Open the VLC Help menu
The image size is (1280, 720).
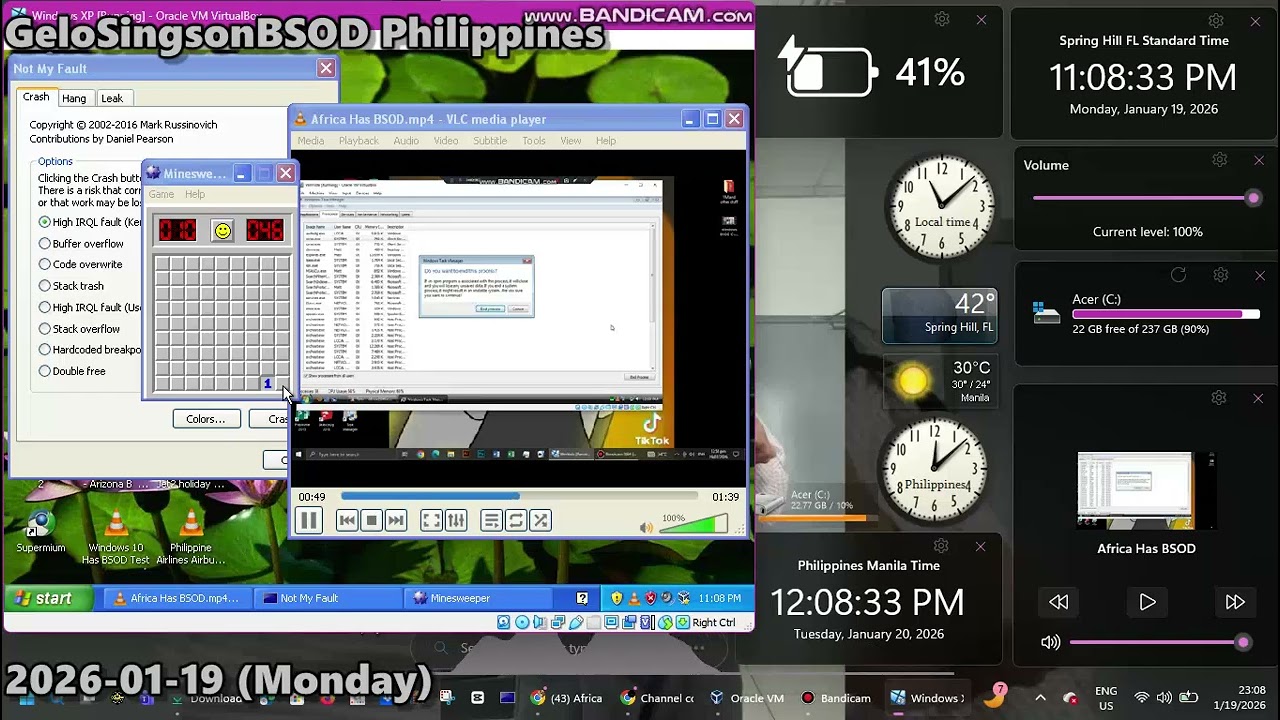click(606, 141)
